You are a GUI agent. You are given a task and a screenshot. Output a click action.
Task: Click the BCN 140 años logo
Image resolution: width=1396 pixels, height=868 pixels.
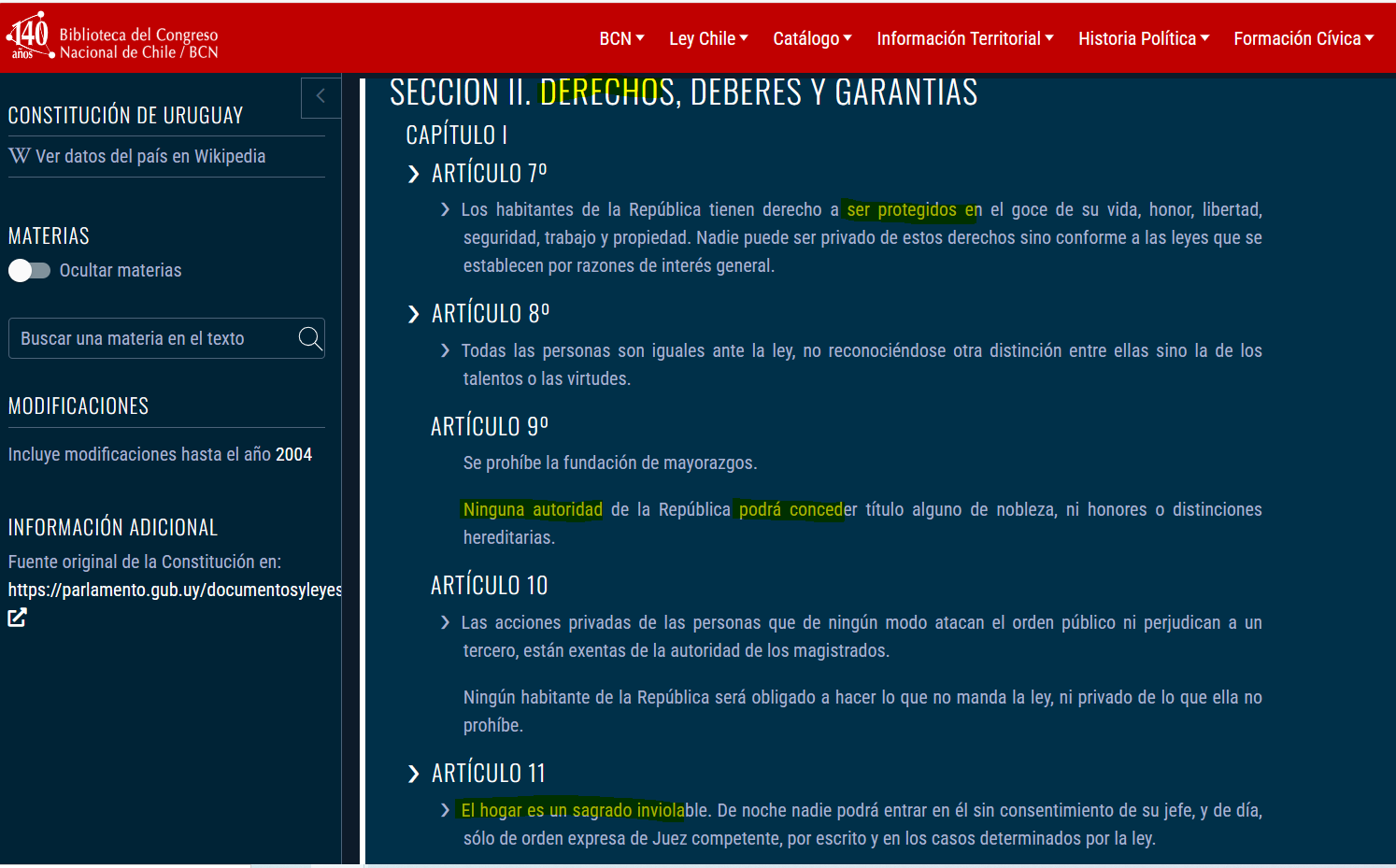coord(29,37)
